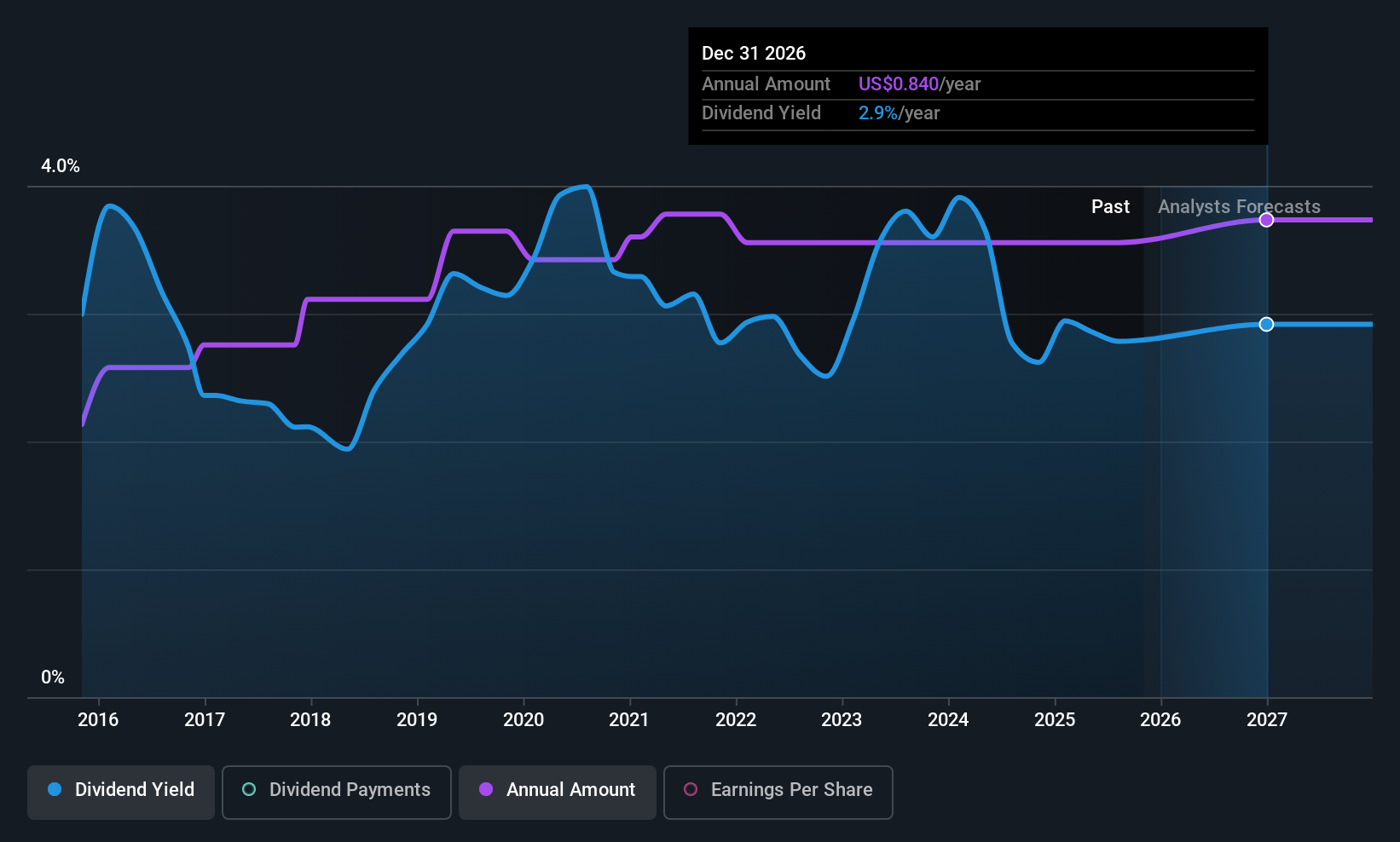Toggle the Annual Amount series visibility

click(x=557, y=792)
